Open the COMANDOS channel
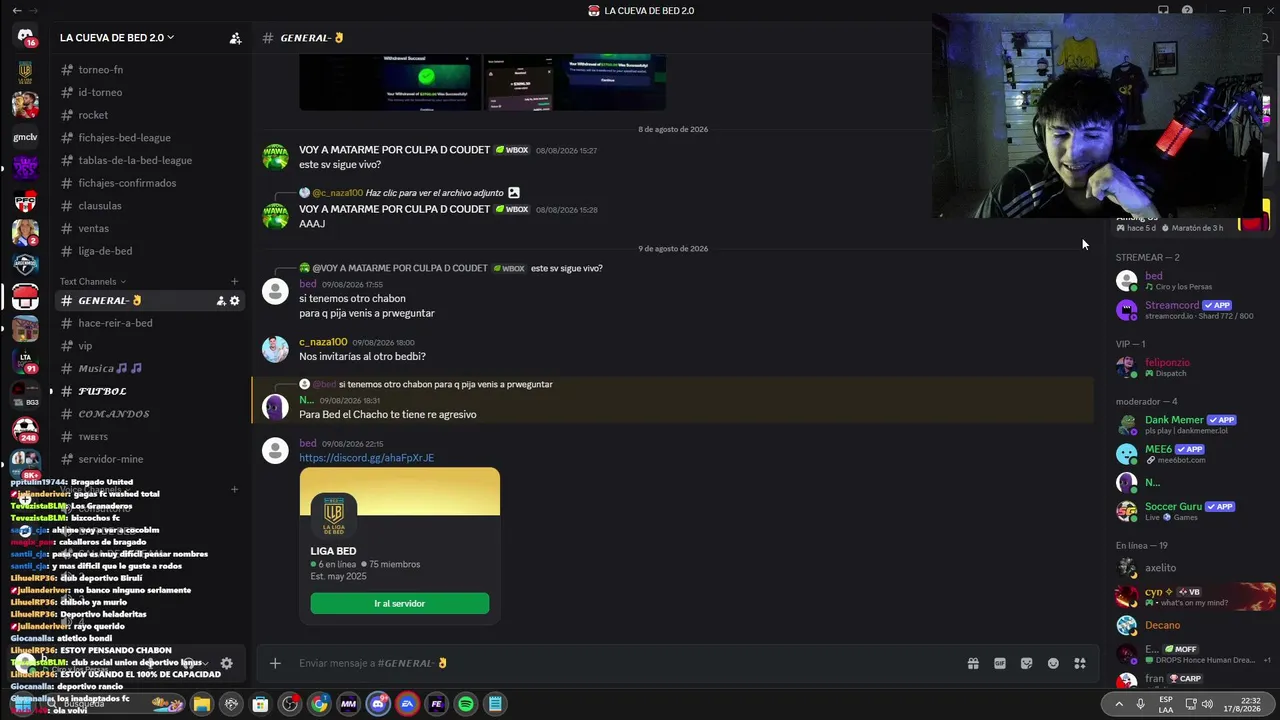 coord(148,414)
